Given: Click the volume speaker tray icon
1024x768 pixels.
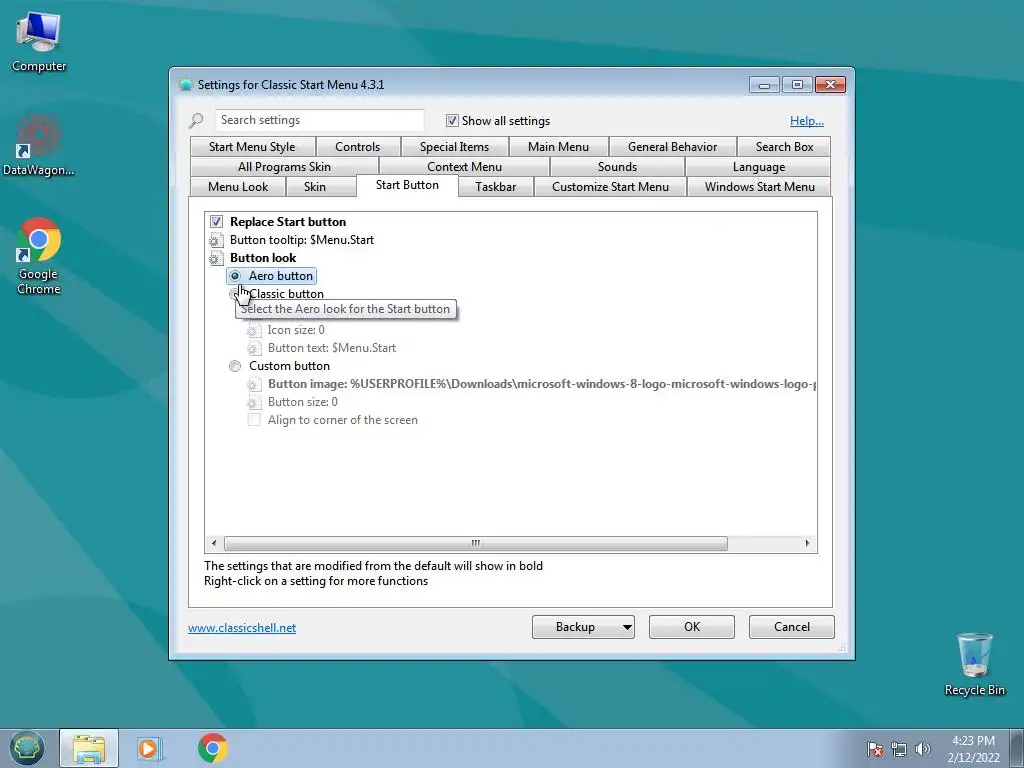Looking at the screenshot, I should click(x=923, y=749).
